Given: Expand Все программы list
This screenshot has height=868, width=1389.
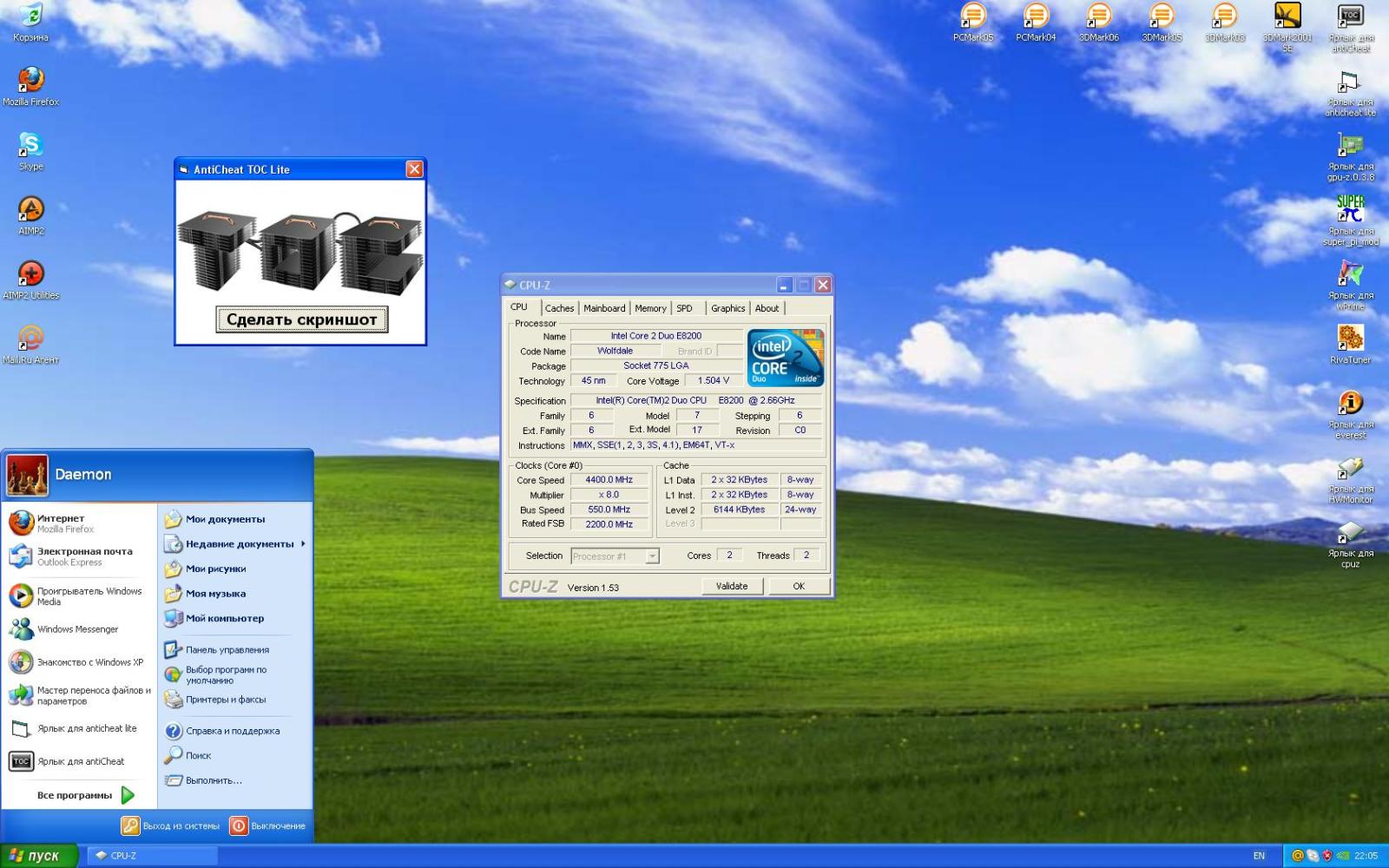Looking at the screenshot, I should 85,795.
